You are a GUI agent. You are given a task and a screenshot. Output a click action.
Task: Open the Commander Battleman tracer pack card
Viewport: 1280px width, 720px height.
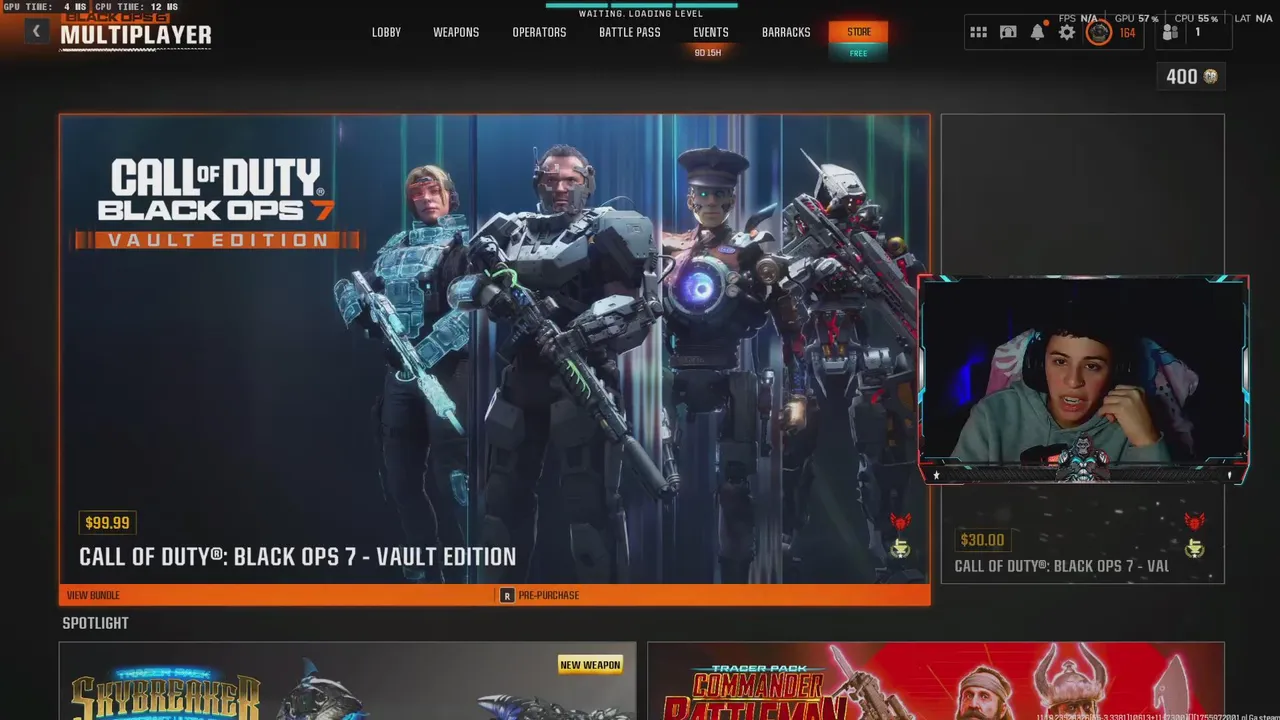936,681
